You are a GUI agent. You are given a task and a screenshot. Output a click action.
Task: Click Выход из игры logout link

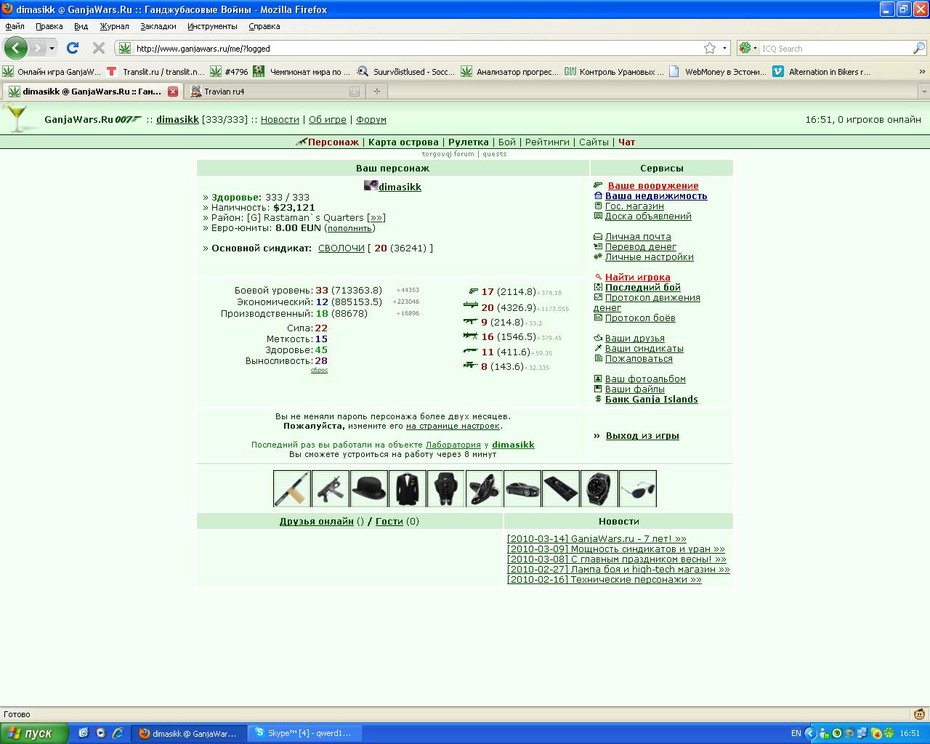(642, 435)
